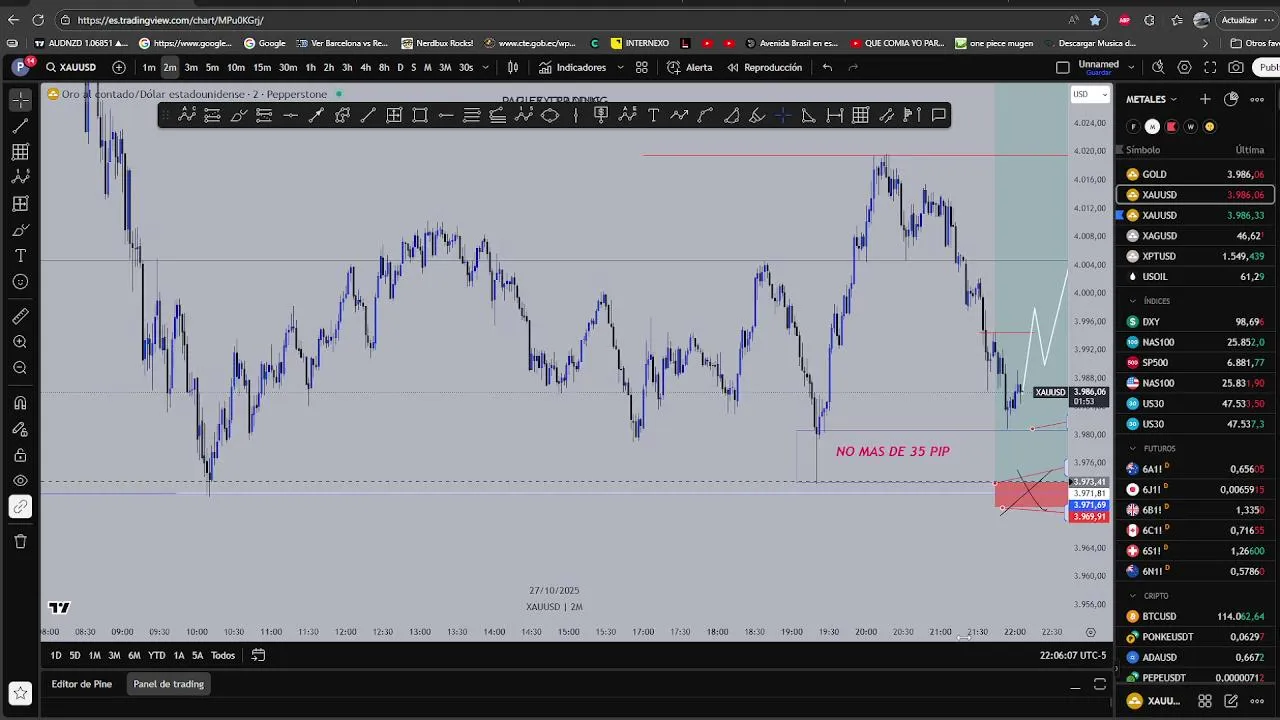The height and width of the screenshot is (720, 1280).
Task: Start Reproducción bar replay
Action: pyautogui.click(x=765, y=67)
